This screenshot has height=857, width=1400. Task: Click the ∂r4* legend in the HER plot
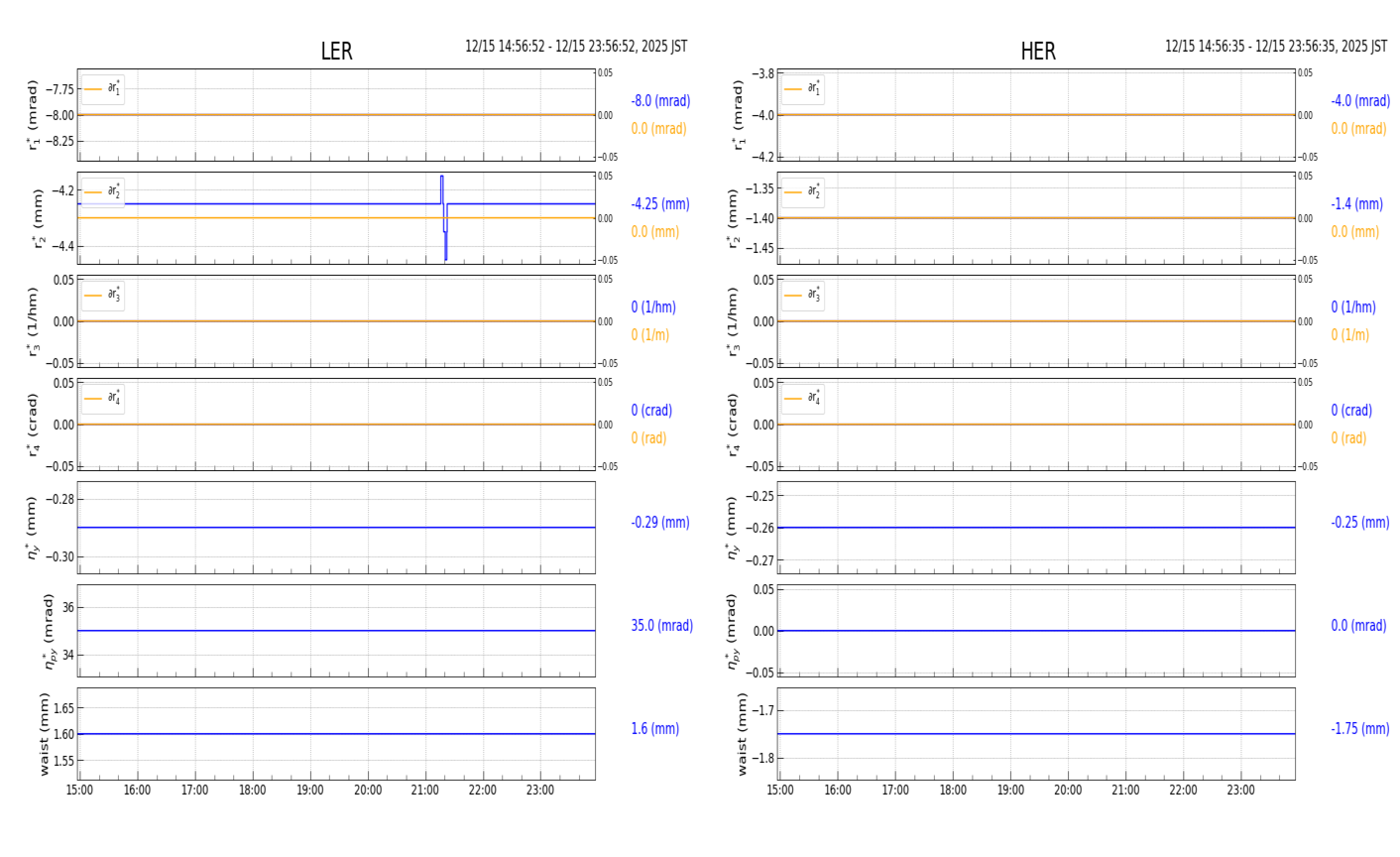click(803, 399)
